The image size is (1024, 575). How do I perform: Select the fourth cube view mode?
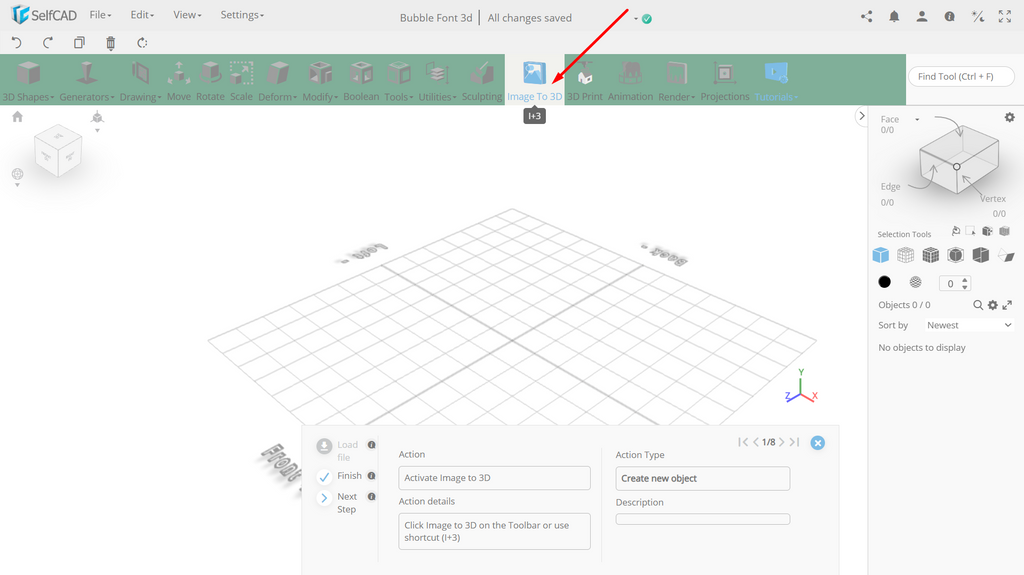tap(955, 255)
